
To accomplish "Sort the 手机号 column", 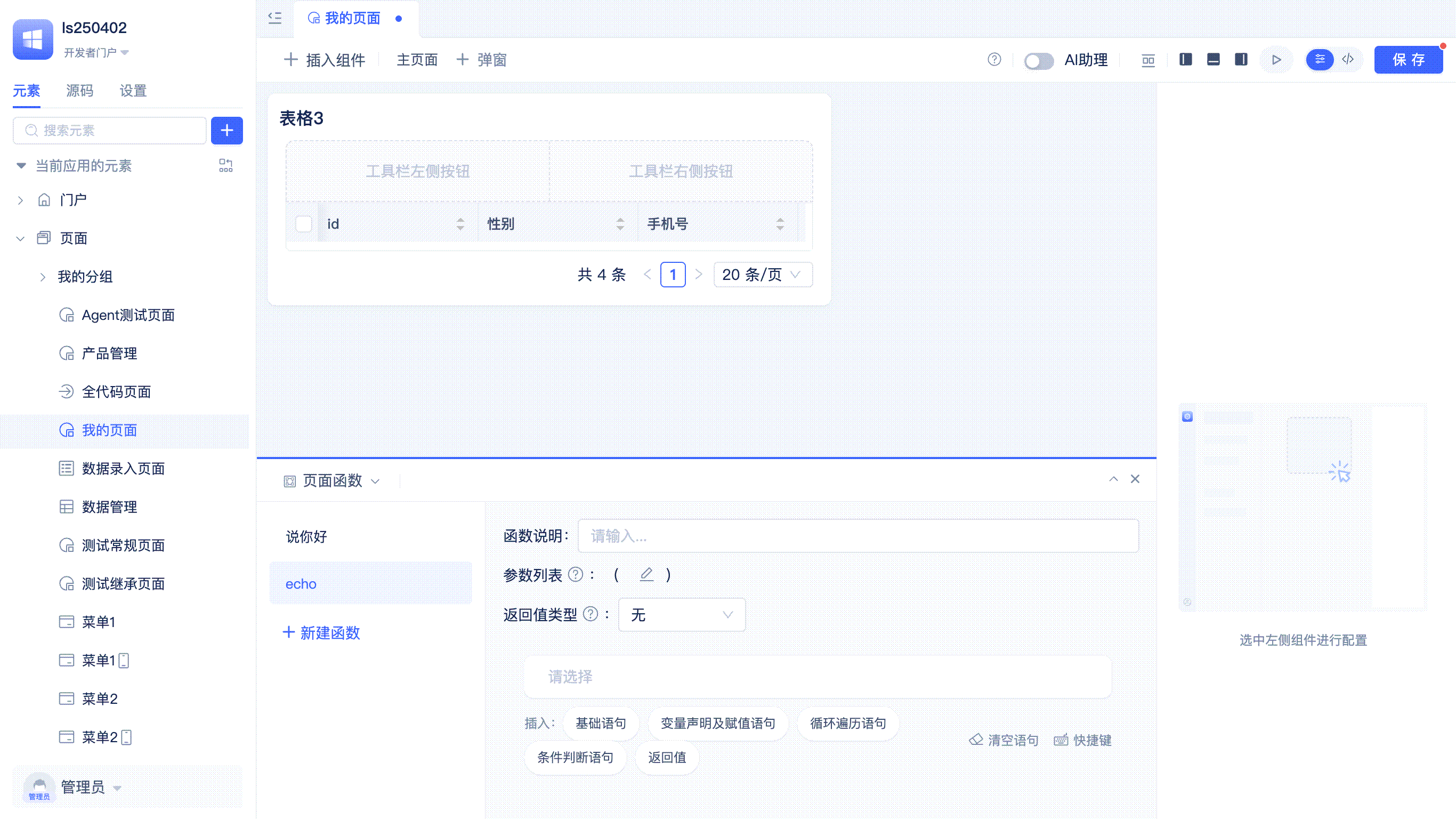I will coord(780,224).
